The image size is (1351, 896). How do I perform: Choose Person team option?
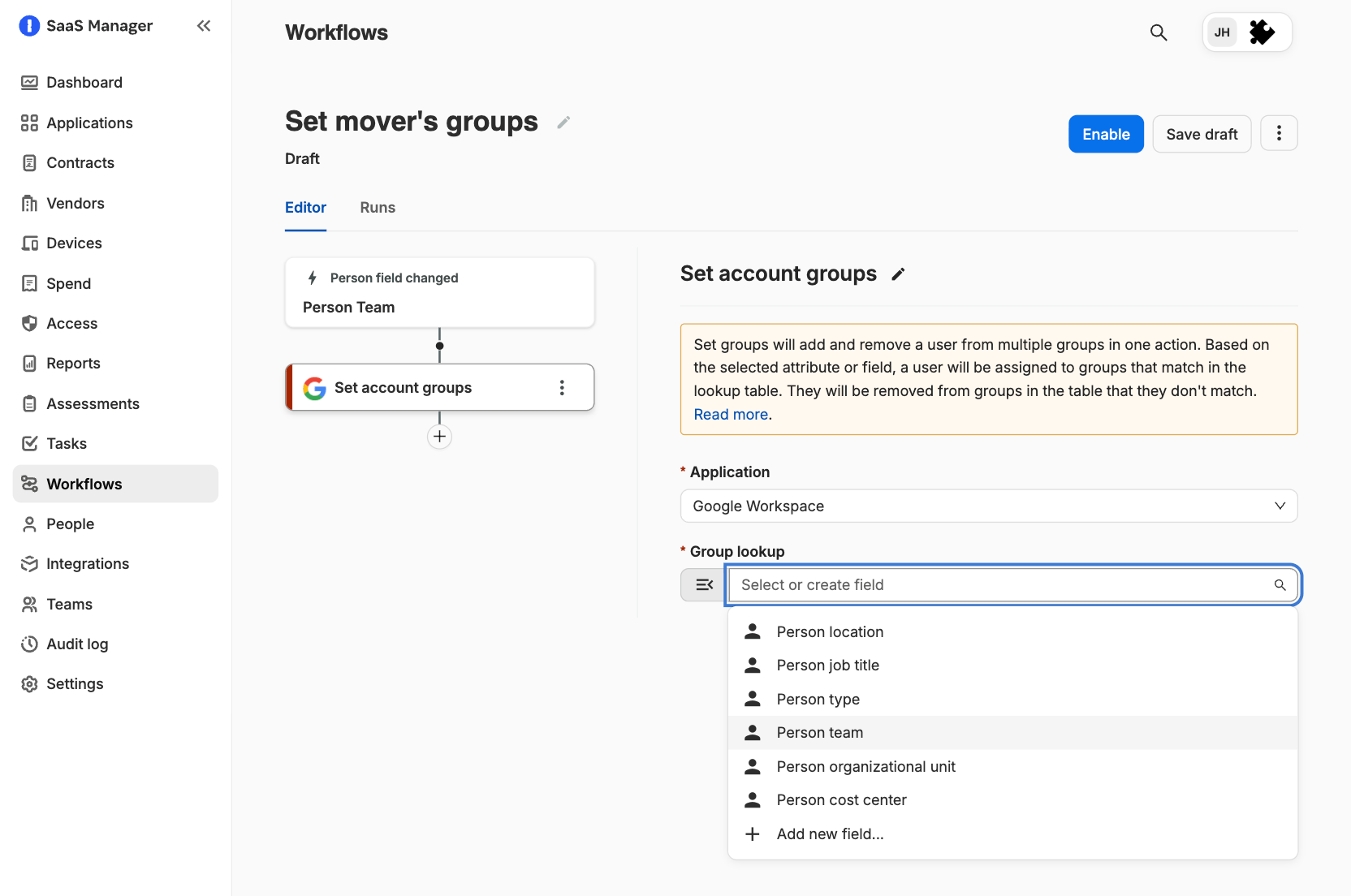(1012, 733)
